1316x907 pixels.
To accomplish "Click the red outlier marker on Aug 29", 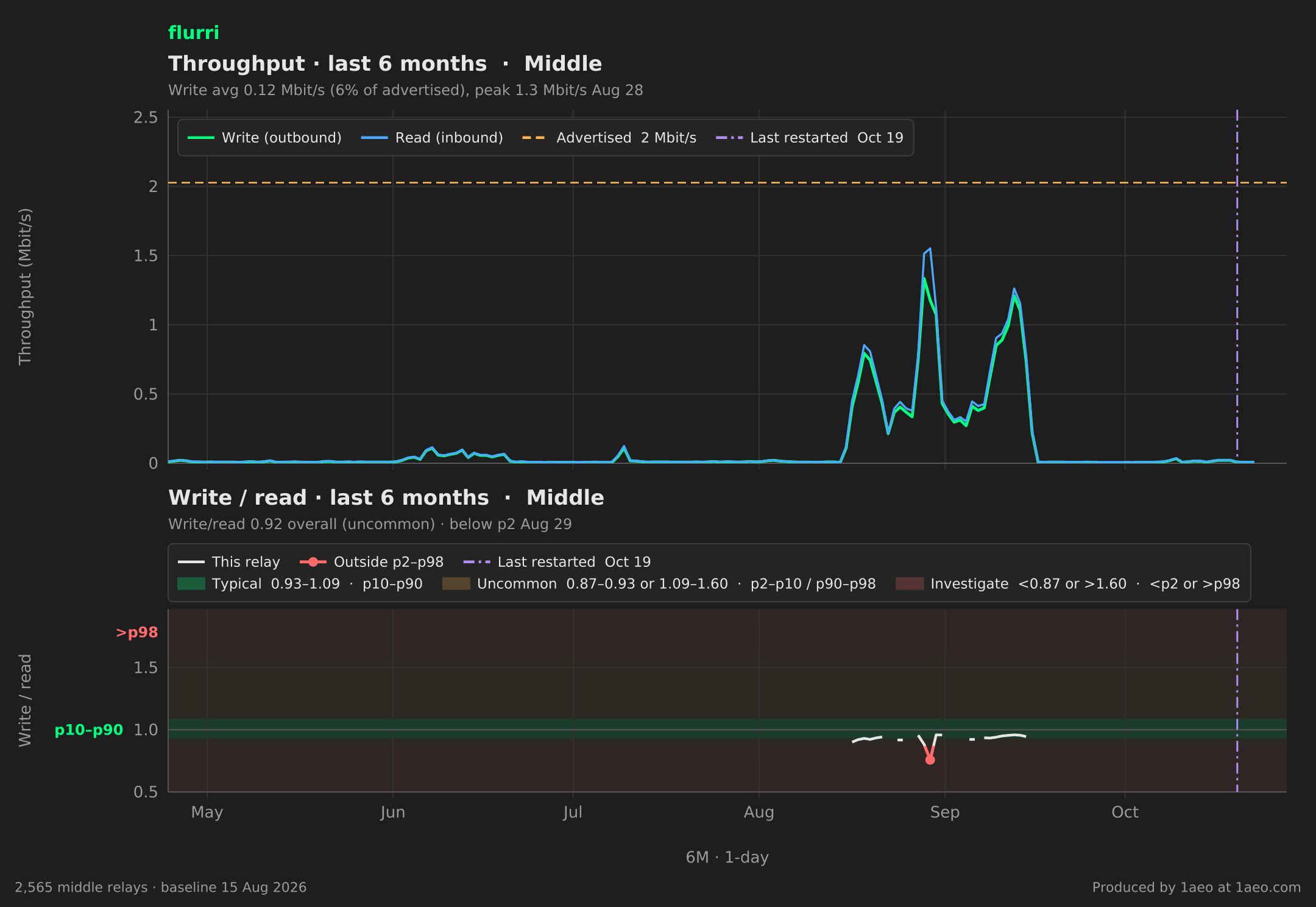I will tap(930, 759).
